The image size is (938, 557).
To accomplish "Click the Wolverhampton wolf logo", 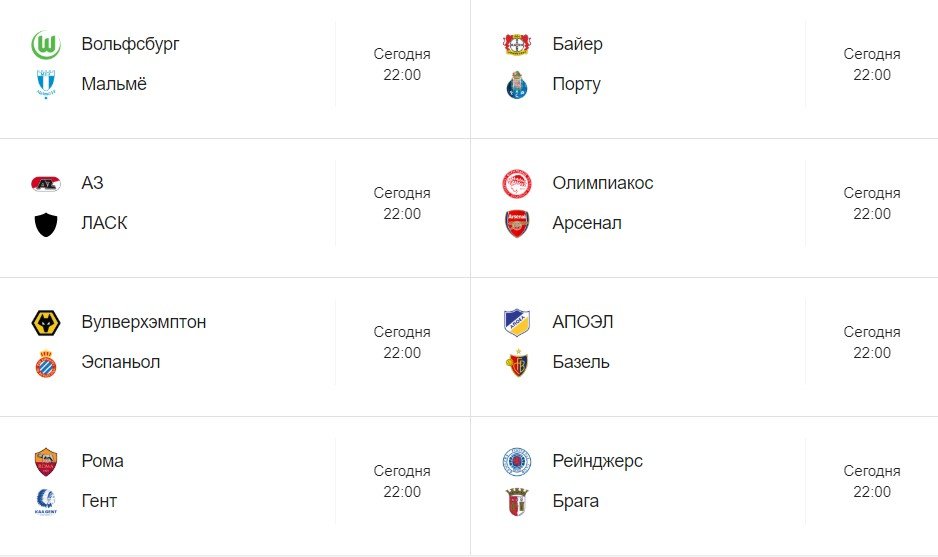I will click(x=46, y=323).
